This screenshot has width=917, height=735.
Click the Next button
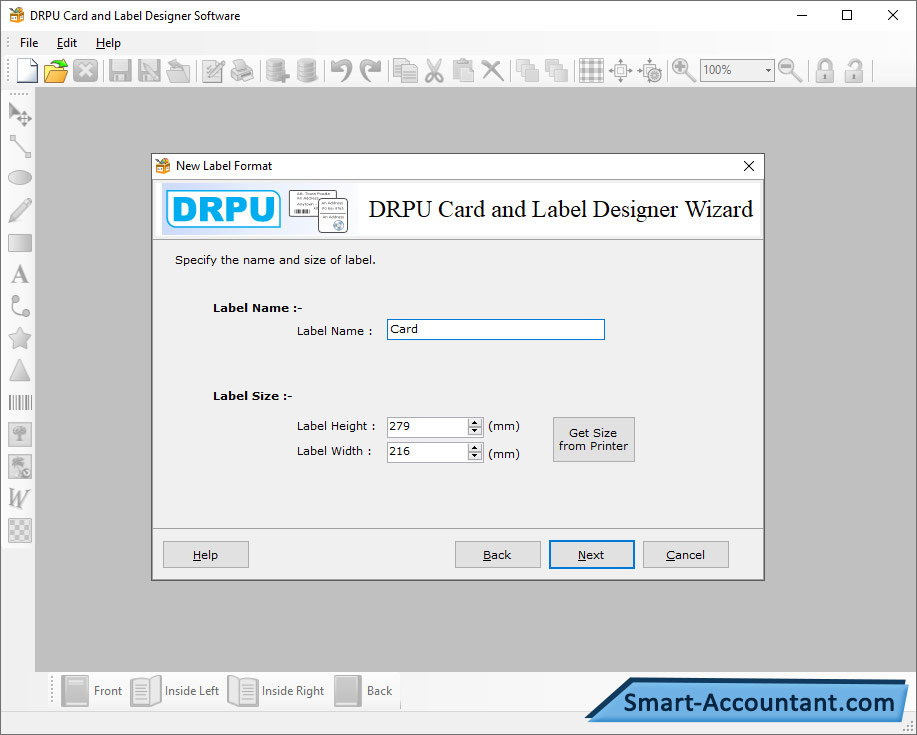(591, 554)
